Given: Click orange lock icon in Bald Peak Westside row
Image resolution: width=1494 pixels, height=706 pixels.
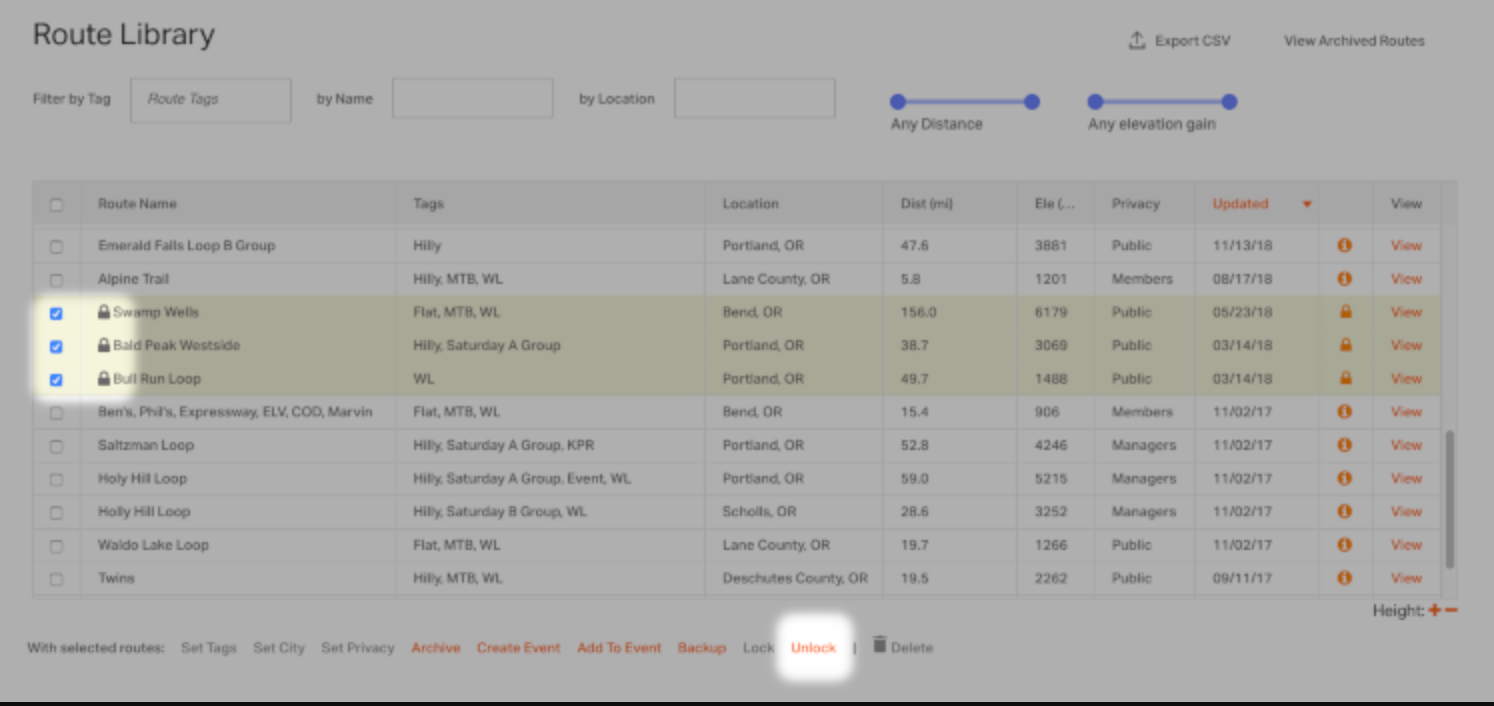Looking at the screenshot, I should click(x=1345, y=345).
